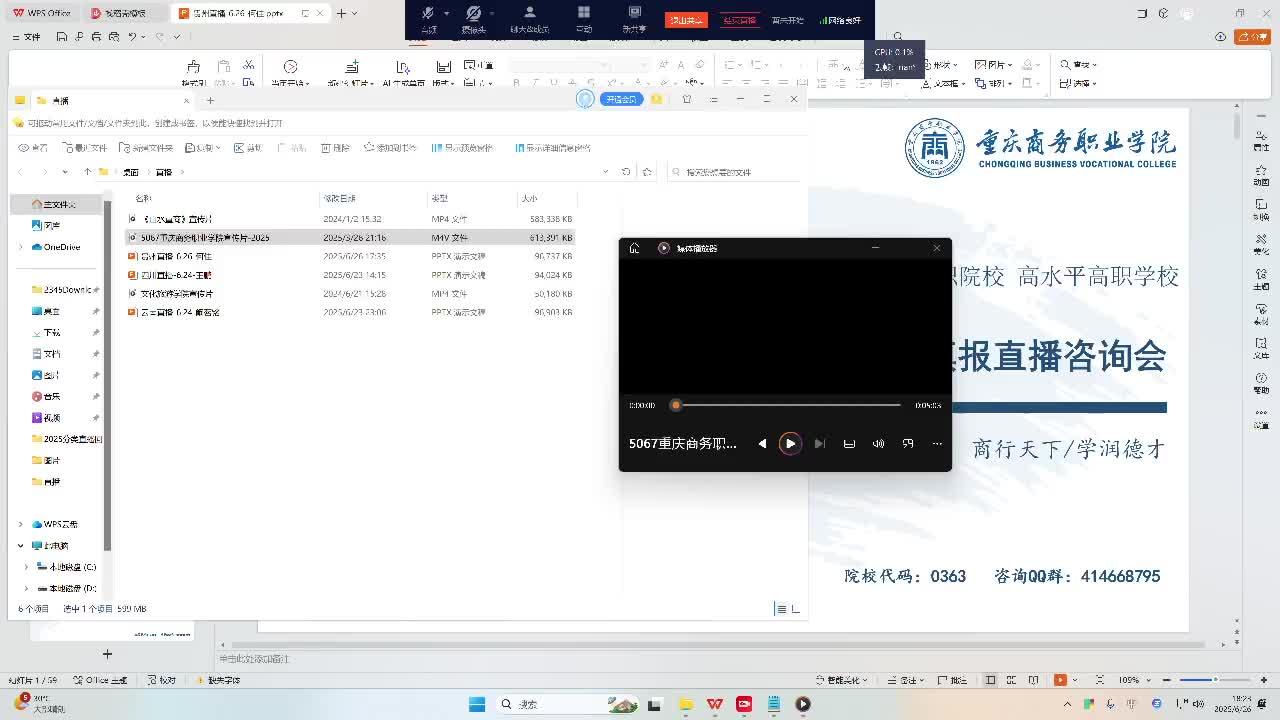Seek along the media player progress bar

[x=787, y=405]
